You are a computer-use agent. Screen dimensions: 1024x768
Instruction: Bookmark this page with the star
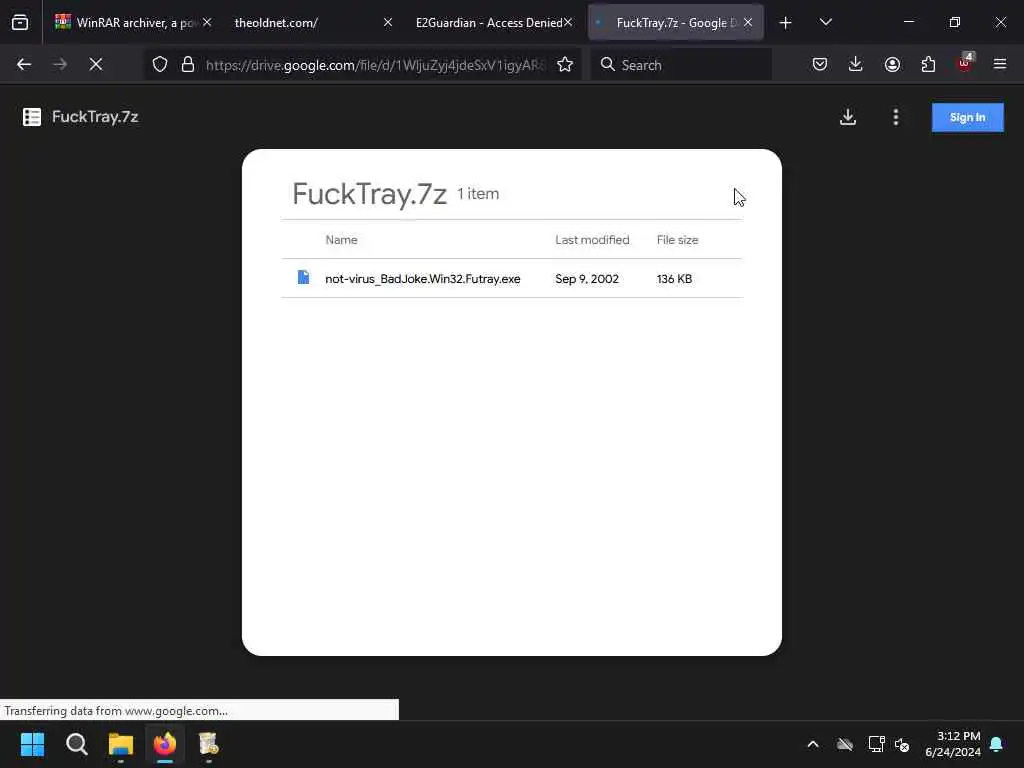click(x=565, y=64)
